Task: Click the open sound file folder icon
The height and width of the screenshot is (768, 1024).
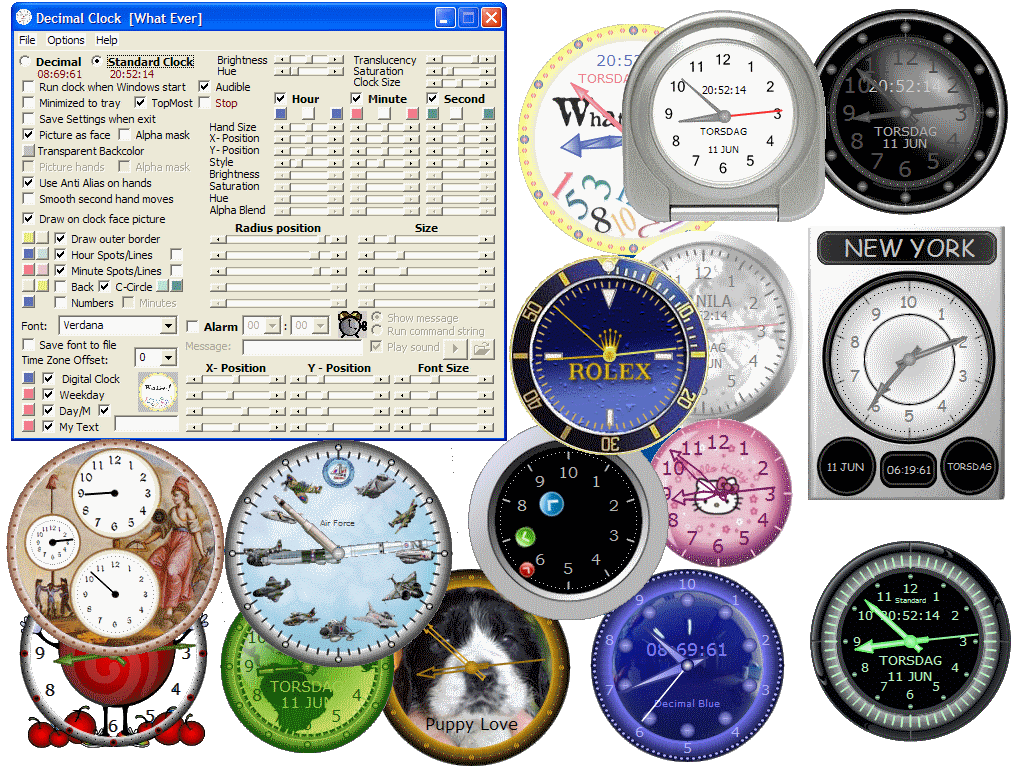Action: (x=483, y=348)
